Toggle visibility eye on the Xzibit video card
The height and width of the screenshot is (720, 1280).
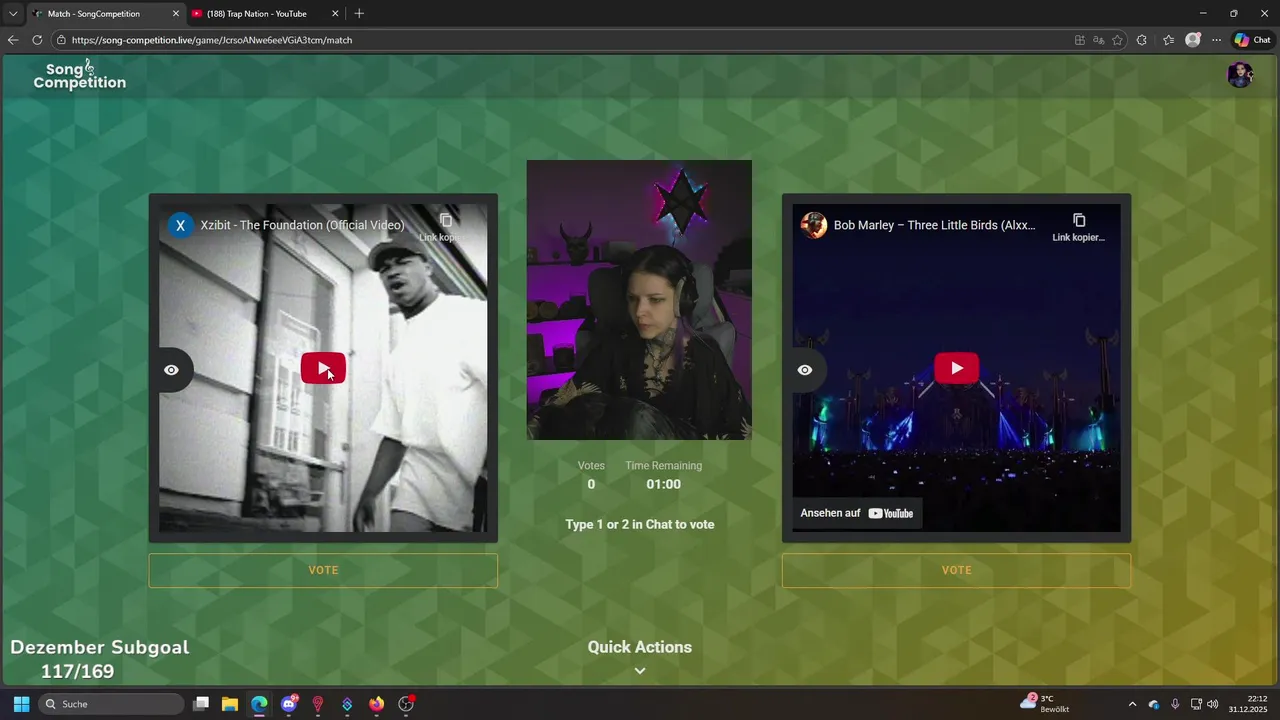[x=172, y=370]
